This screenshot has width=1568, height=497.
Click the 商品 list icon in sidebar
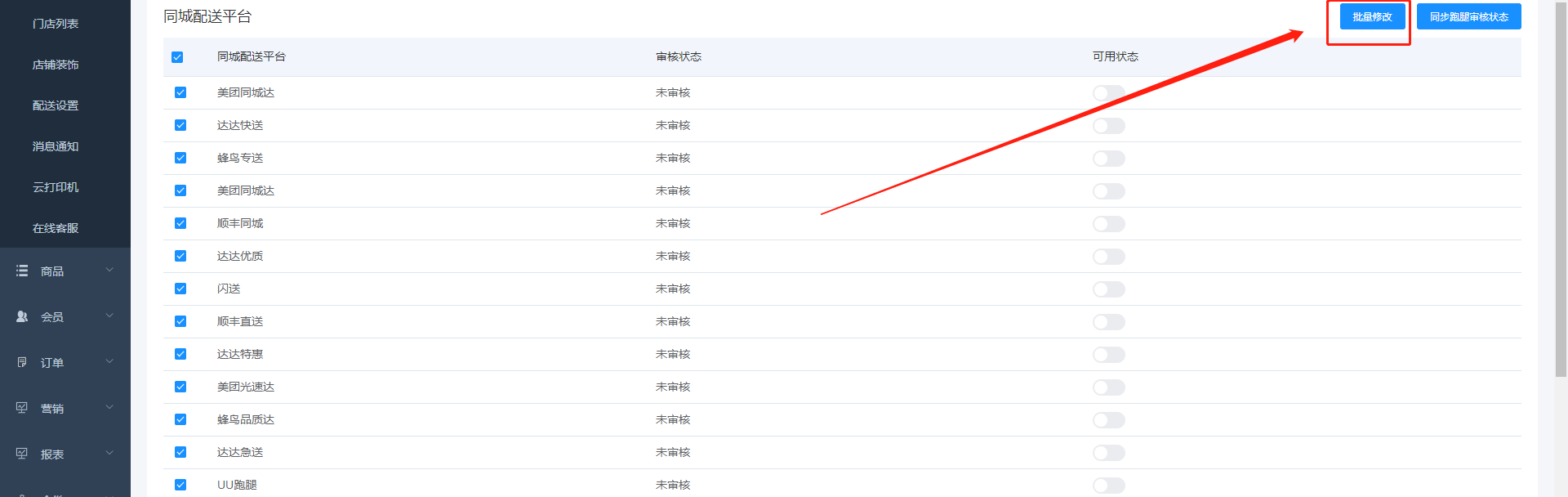tap(22, 271)
